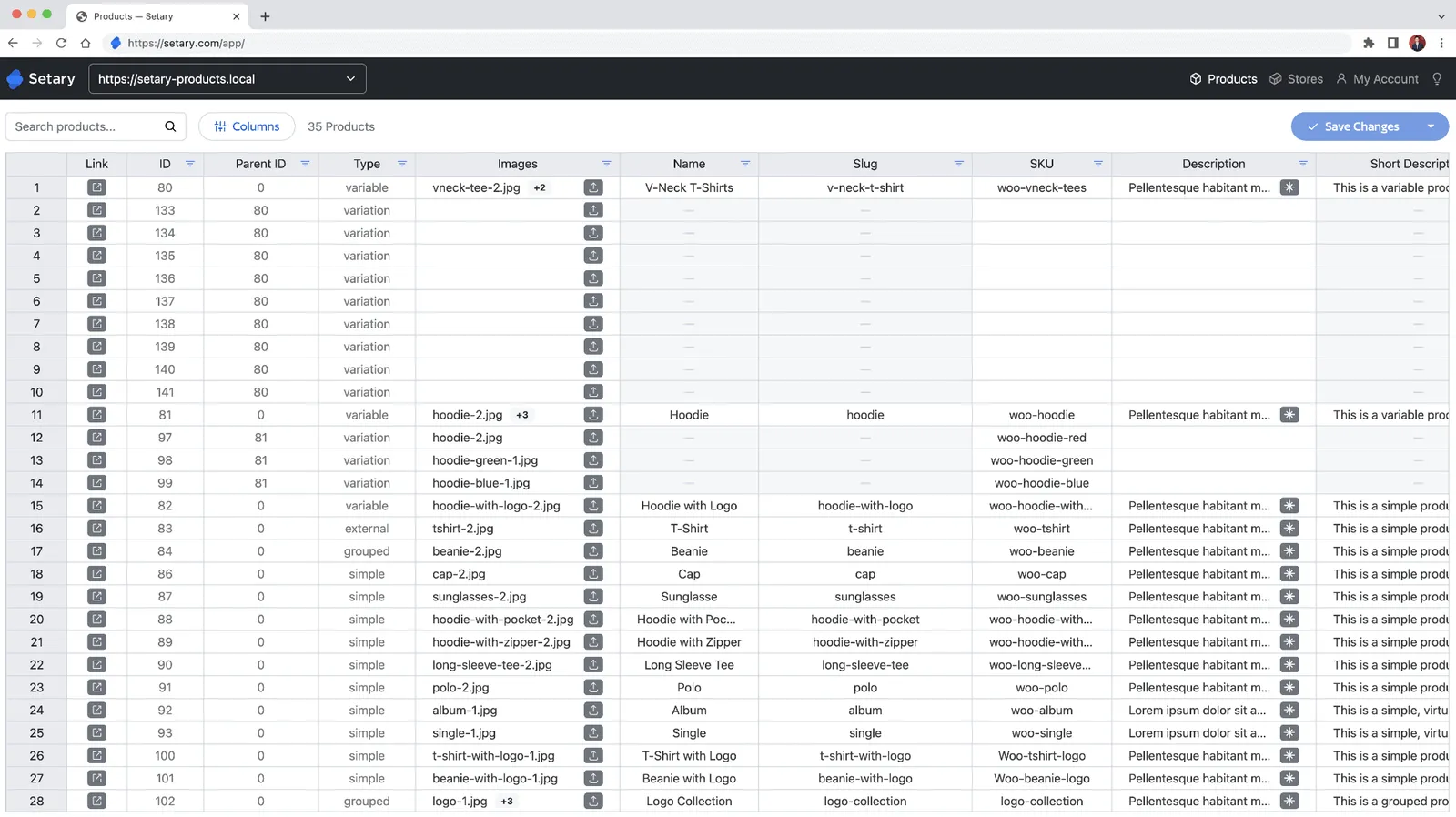Open the Stores page
The image size is (1456, 817).
pyautogui.click(x=1296, y=79)
